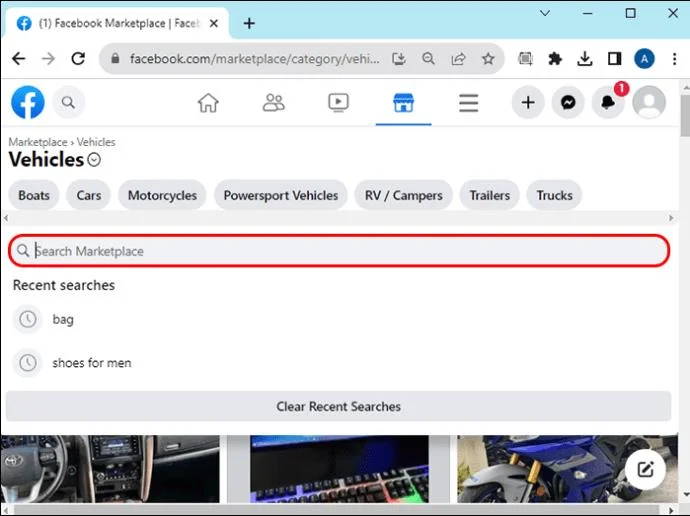Open the account profile avatar
690x516 pixels.
click(x=649, y=102)
